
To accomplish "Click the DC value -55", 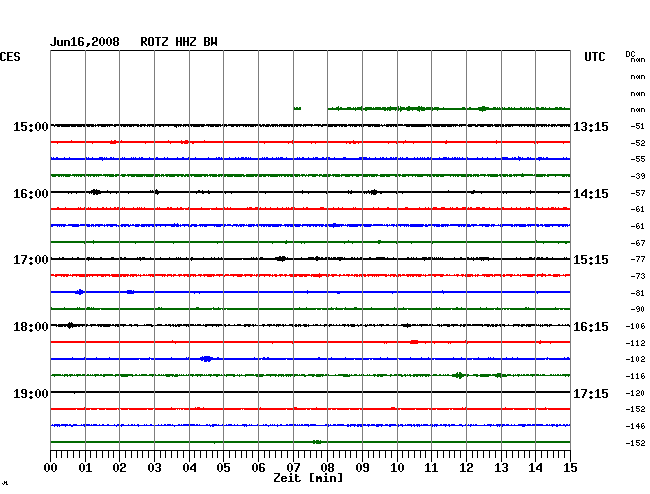I will [x=638, y=159].
